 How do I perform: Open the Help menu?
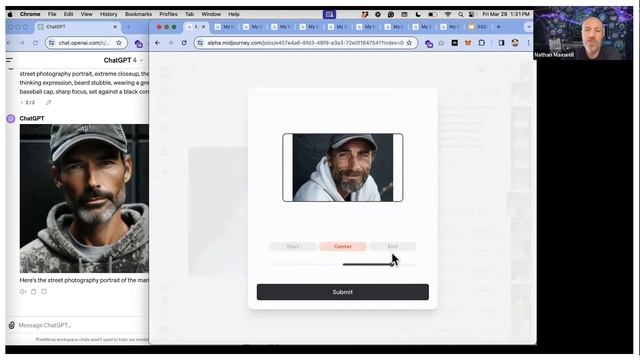234,14
